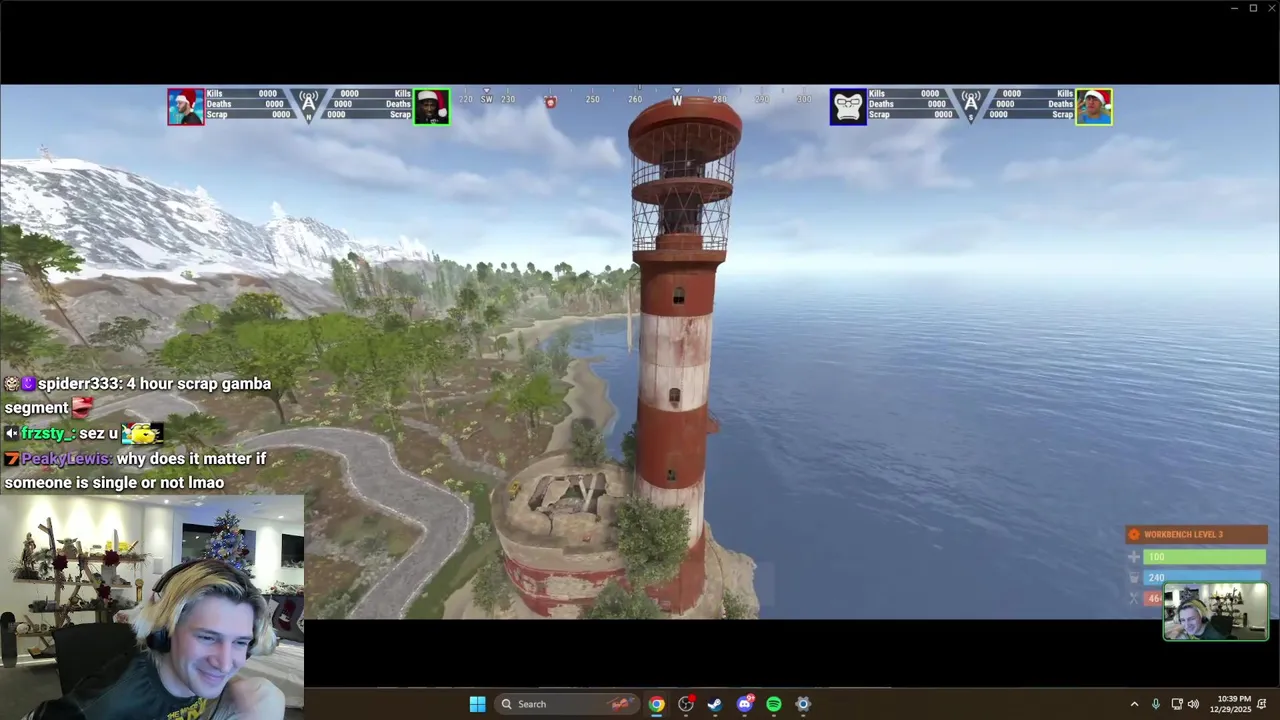This screenshot has width=1280, height=720.
Task: Click chat username frzsty_
Action: [x=46, y=434]
